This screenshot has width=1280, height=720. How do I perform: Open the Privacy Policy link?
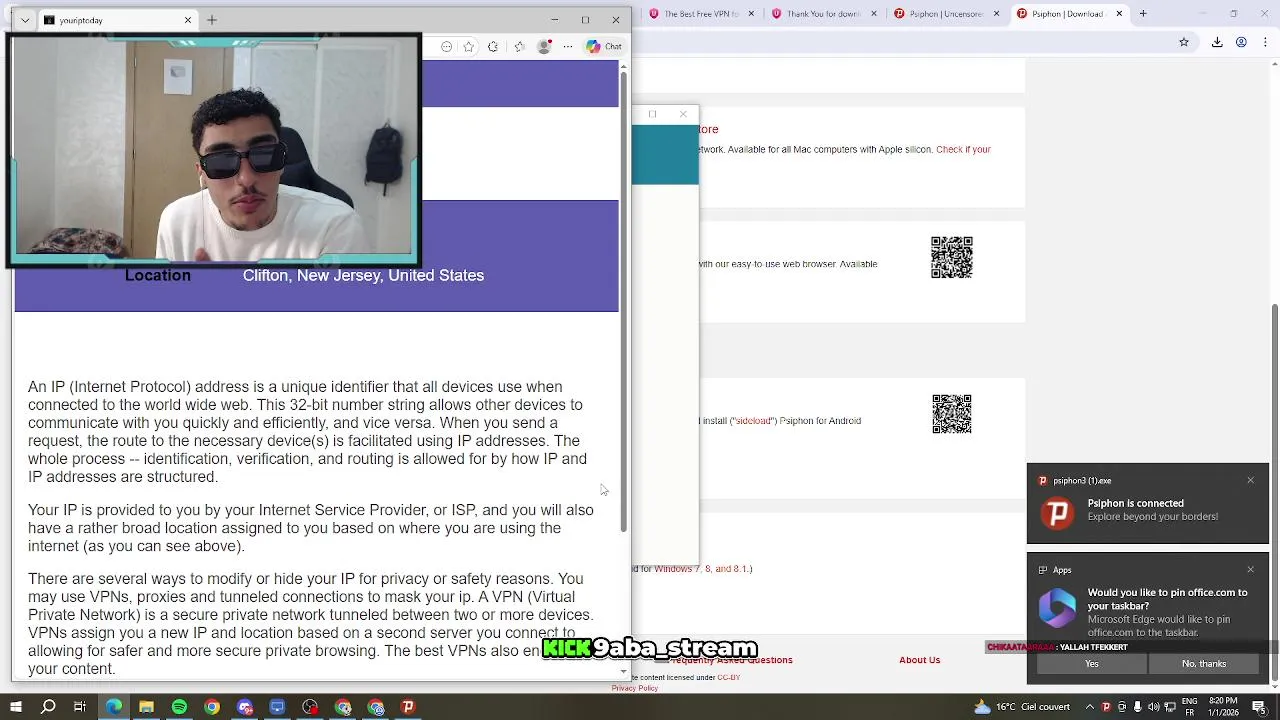(x=635, y=688)
